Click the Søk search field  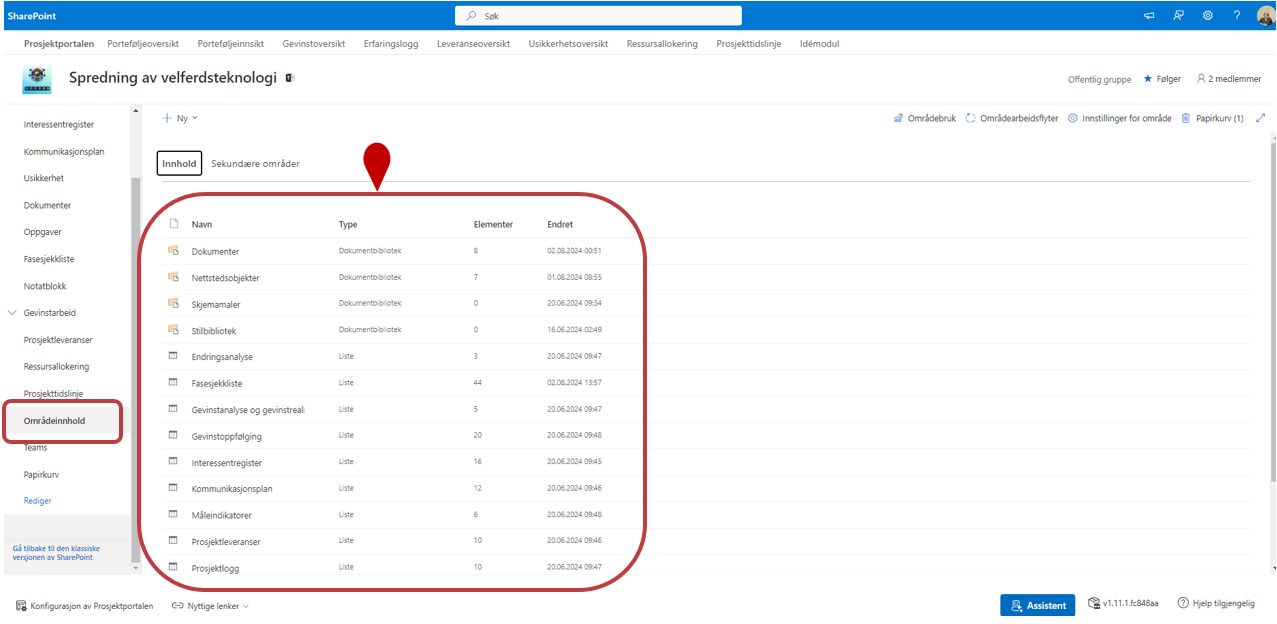click(598, 16)
